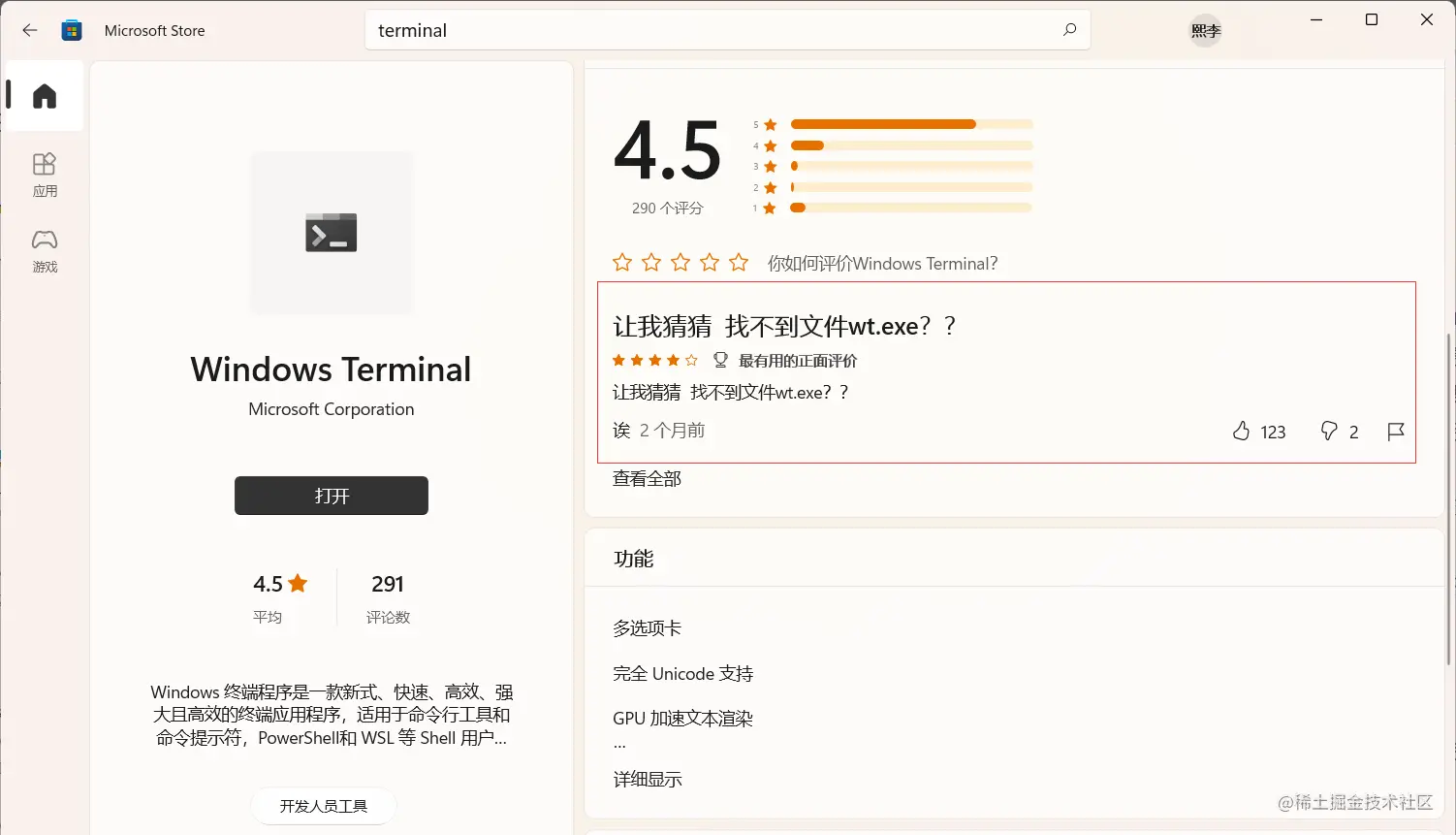Click the 4.5 average rating stat

pos(280,597)
